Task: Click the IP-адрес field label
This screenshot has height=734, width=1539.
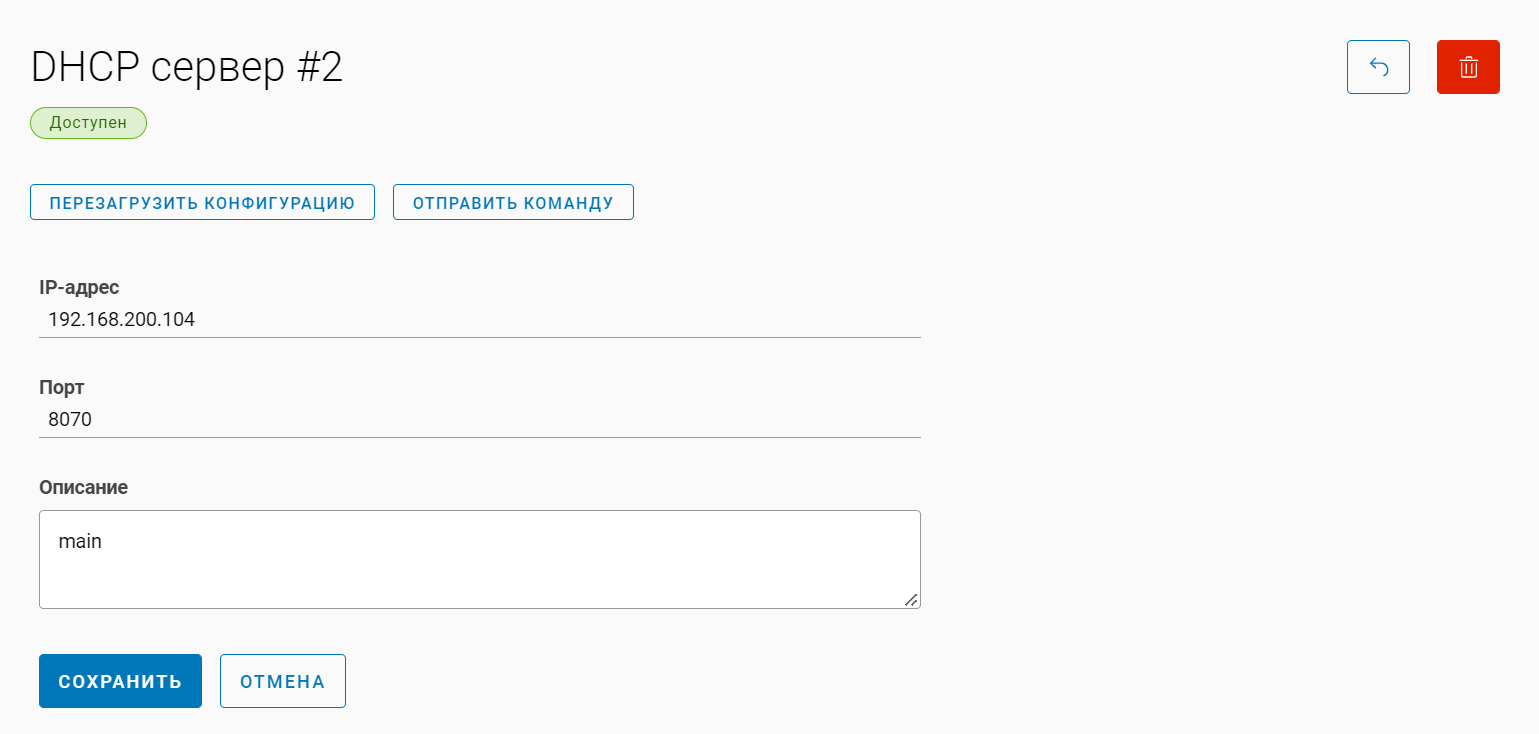Action: pyautogui.click(x=79, y=288)
